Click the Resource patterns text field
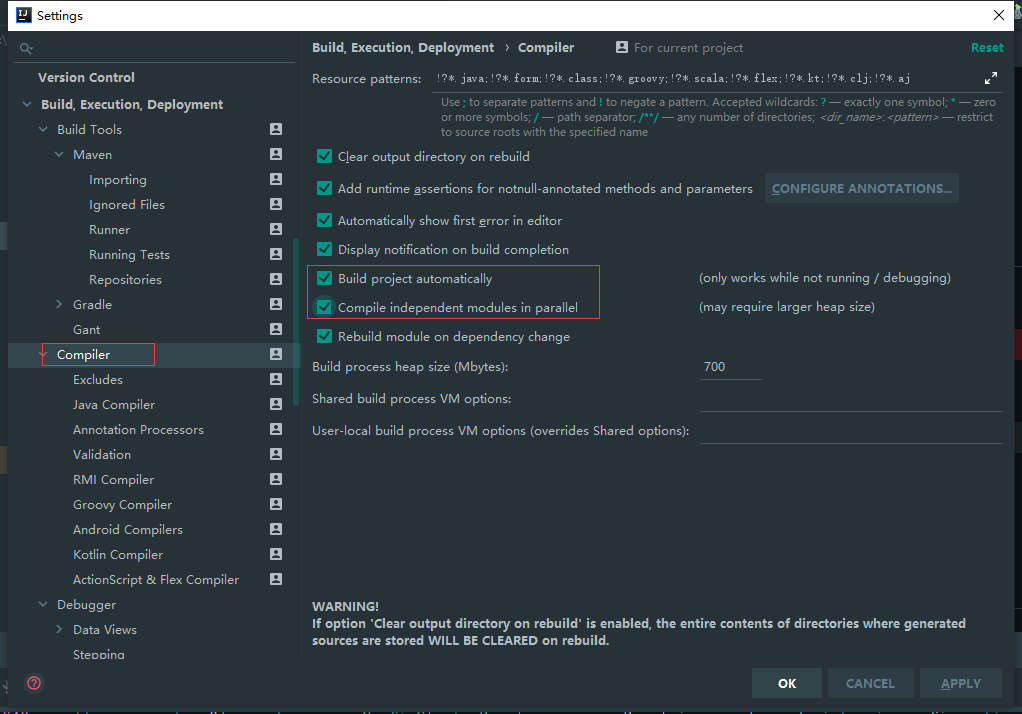 point(707,78)
